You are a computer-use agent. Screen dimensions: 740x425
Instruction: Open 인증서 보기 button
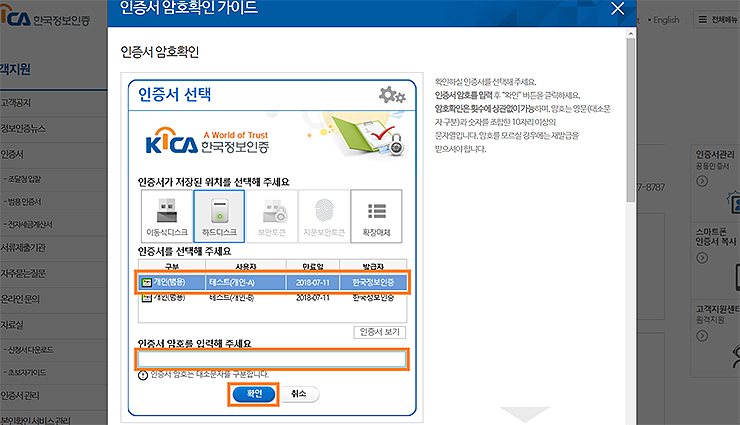click(x=379, y=332)
